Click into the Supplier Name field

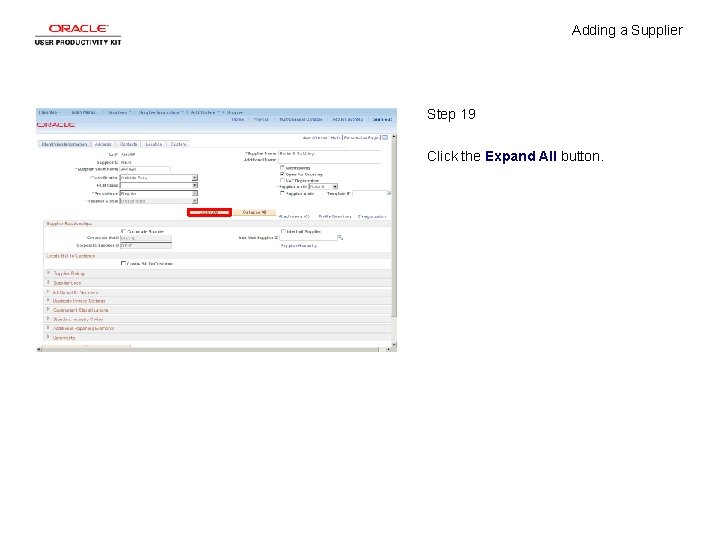pos(330,153)
